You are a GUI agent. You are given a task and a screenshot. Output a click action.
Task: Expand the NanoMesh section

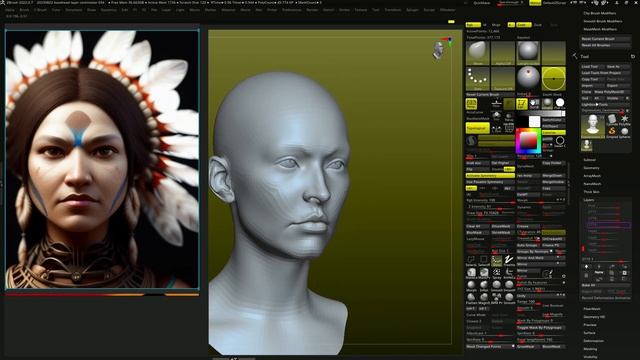click(592, 184)
